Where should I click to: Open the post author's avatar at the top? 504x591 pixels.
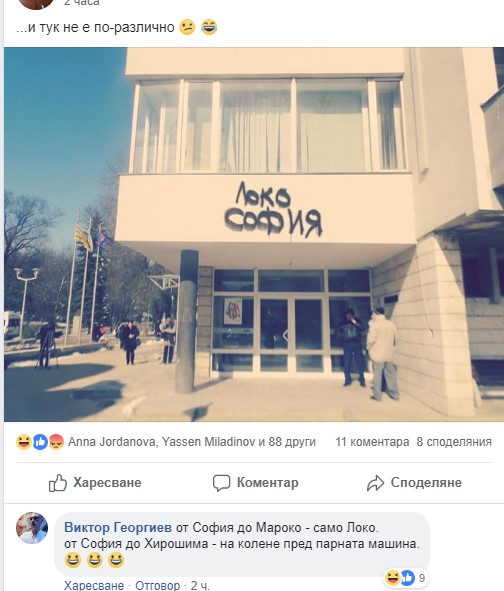tap(36, 3)
